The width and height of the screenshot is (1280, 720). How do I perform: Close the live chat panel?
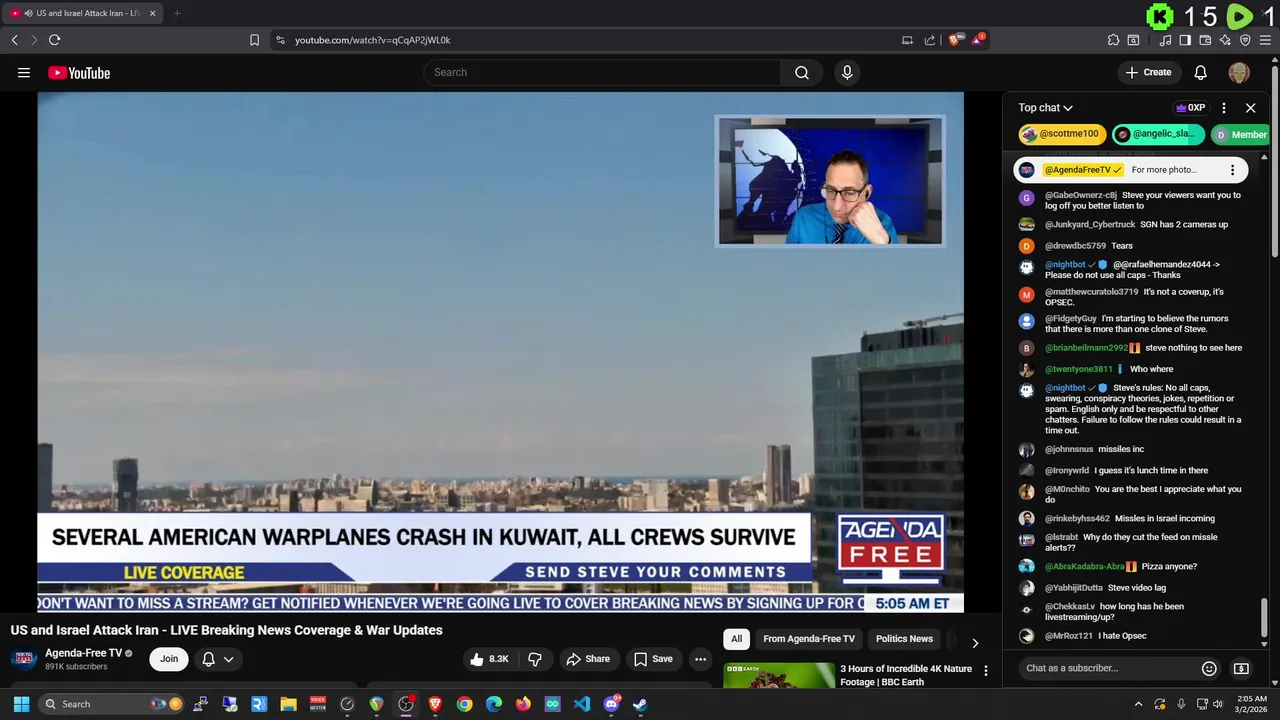(x=1250, y=108)
